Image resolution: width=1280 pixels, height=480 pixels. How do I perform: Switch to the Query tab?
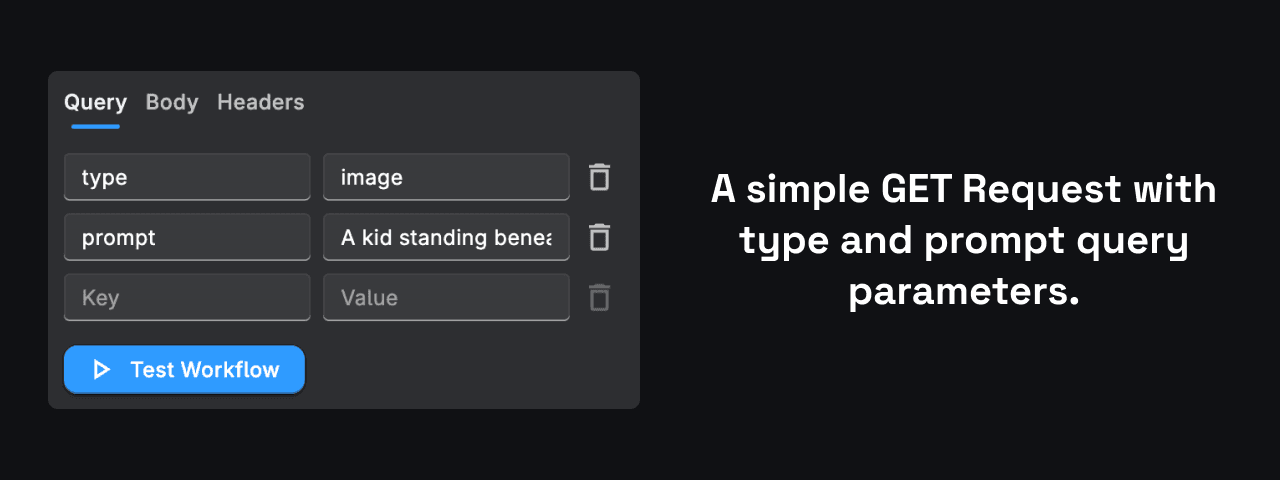pyautogui.click(x=95, y=102)
